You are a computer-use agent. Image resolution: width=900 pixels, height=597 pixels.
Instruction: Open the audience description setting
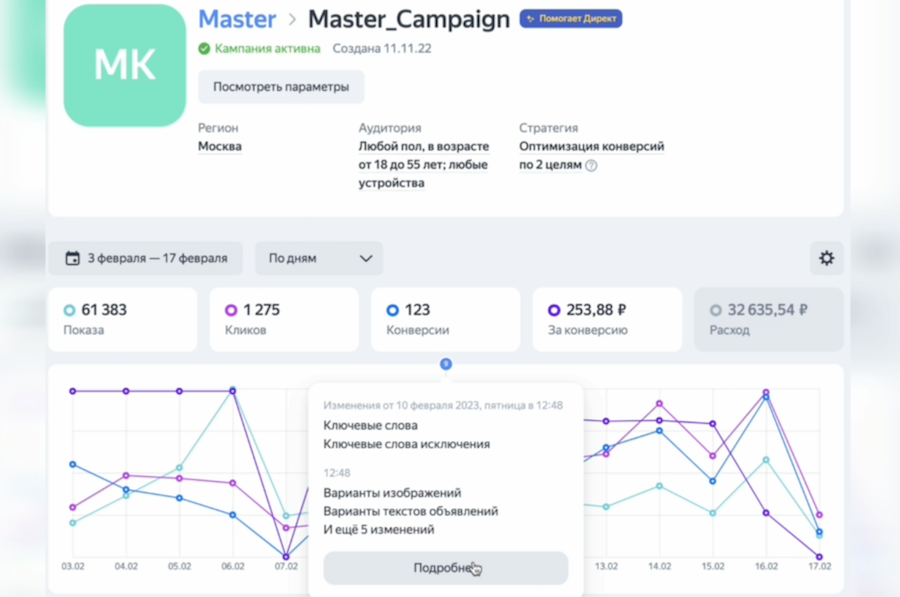(x=422, y=165)
